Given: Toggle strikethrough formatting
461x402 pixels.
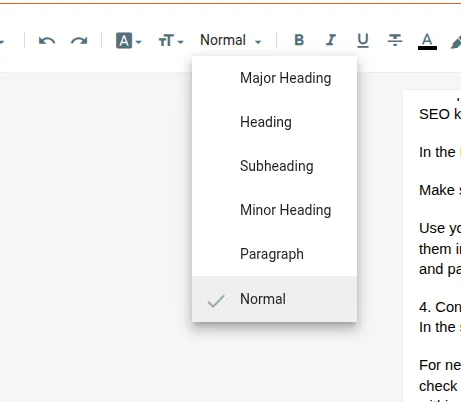Looking at the screenshot, I should [395, 40].
